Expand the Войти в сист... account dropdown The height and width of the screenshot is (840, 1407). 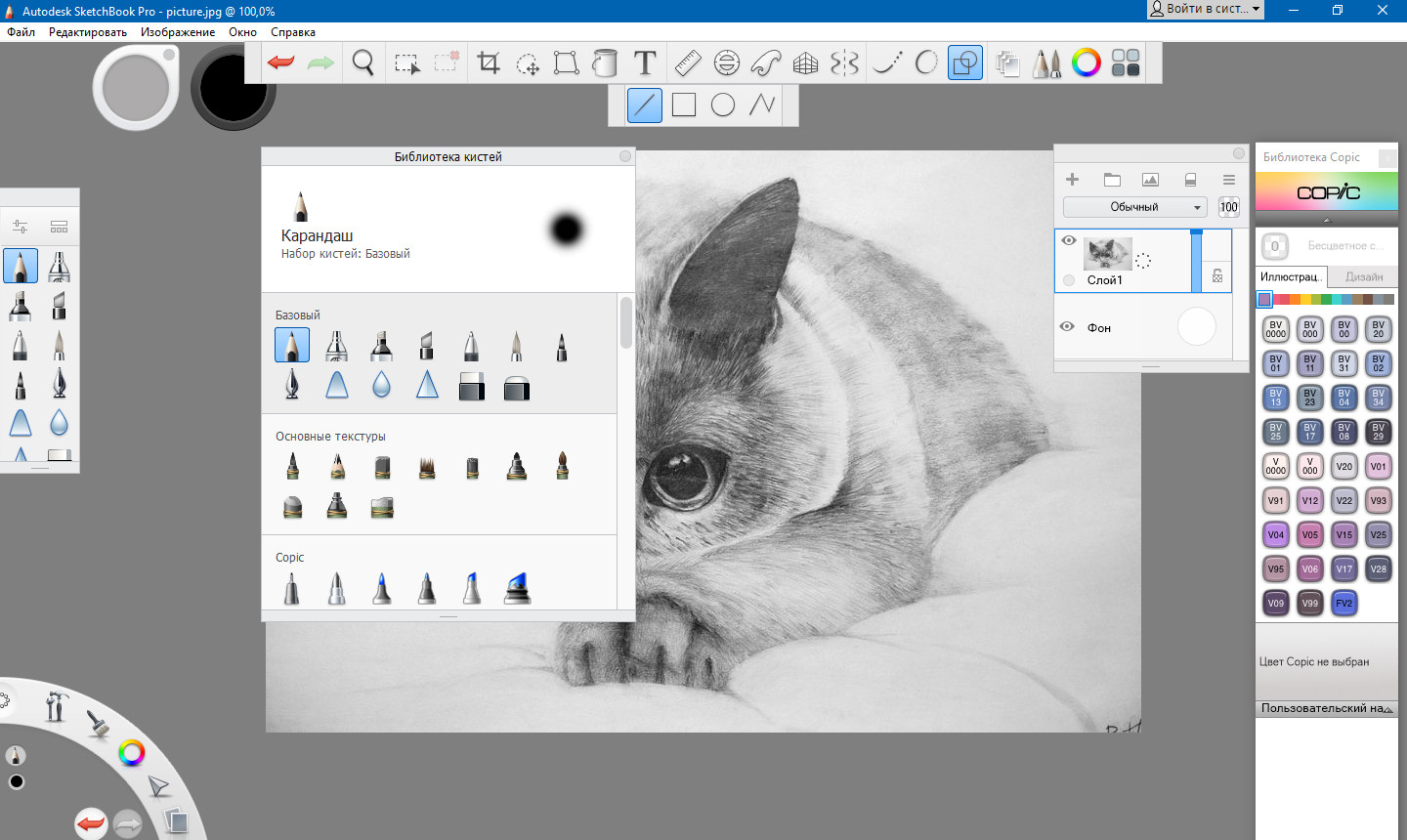click(1206, 9)
